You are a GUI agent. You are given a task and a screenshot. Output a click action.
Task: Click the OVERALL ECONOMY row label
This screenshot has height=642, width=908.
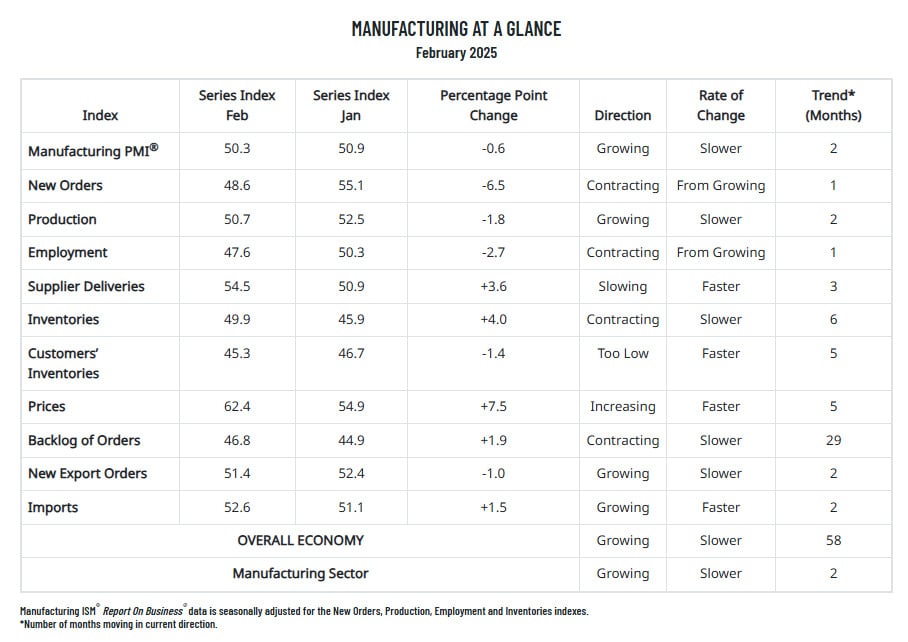click(301, 540)
